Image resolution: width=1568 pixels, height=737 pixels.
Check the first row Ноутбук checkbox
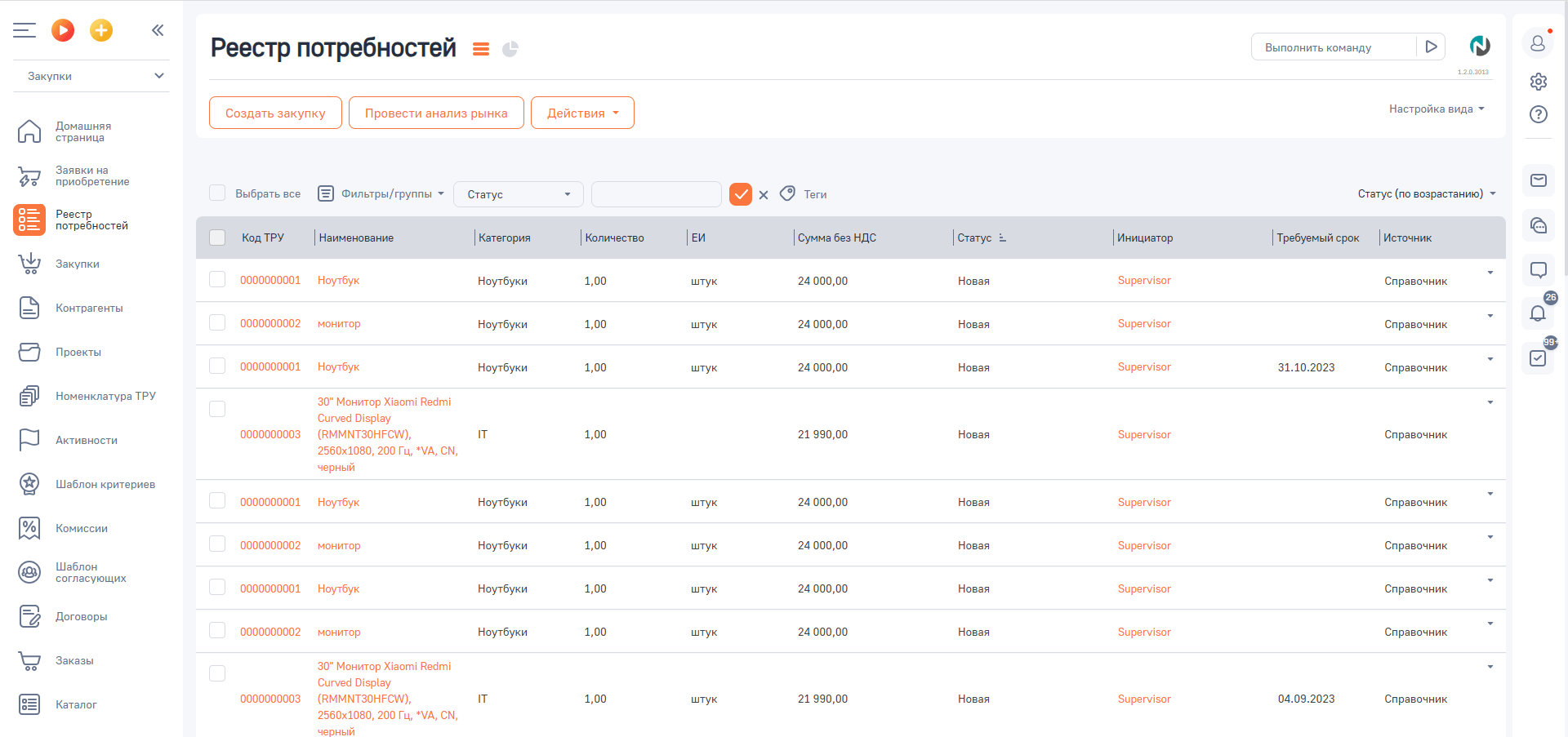[217, 280]
